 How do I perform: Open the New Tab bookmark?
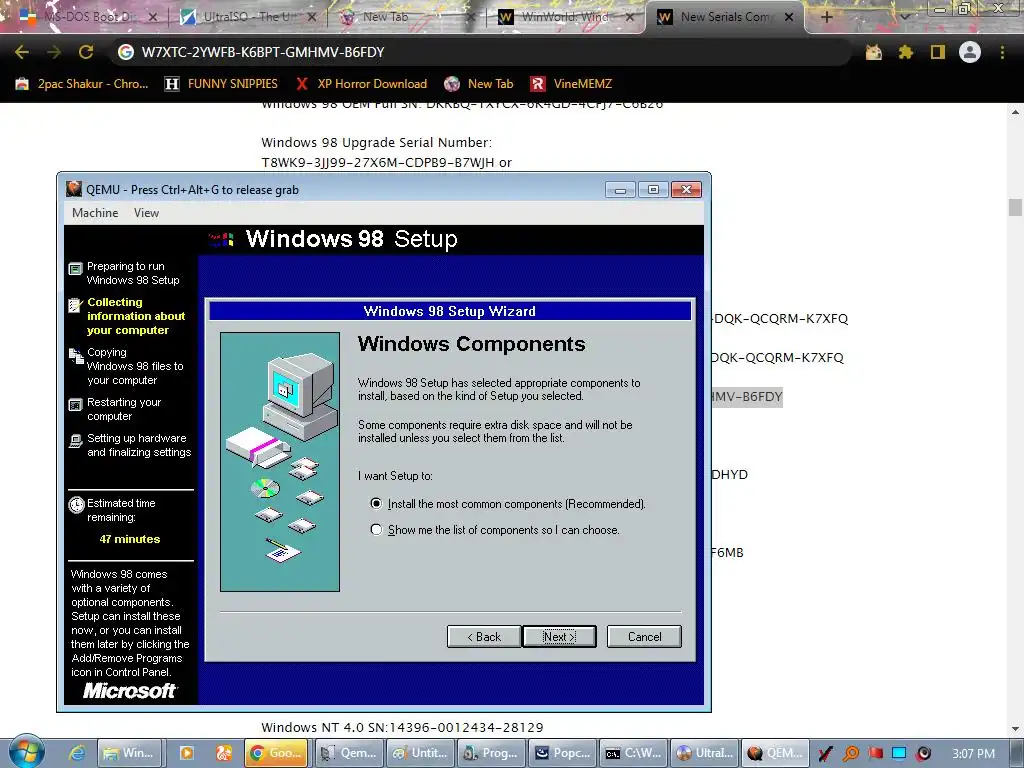[479, 84]
